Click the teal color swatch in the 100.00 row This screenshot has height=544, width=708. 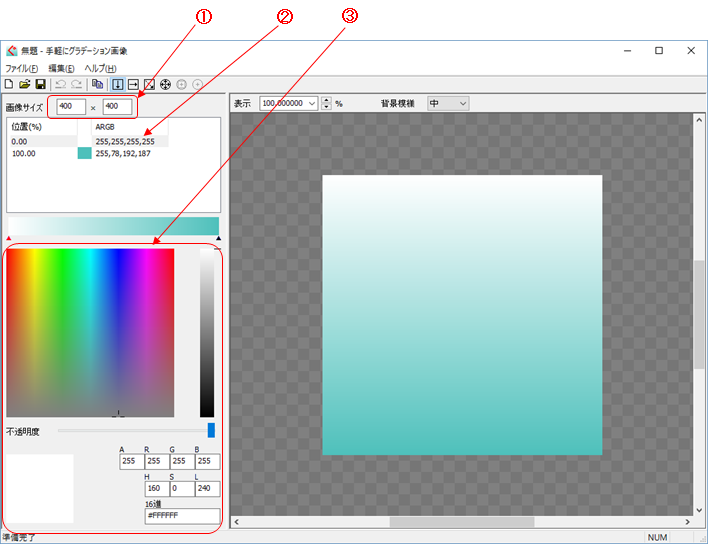point(84,153)
